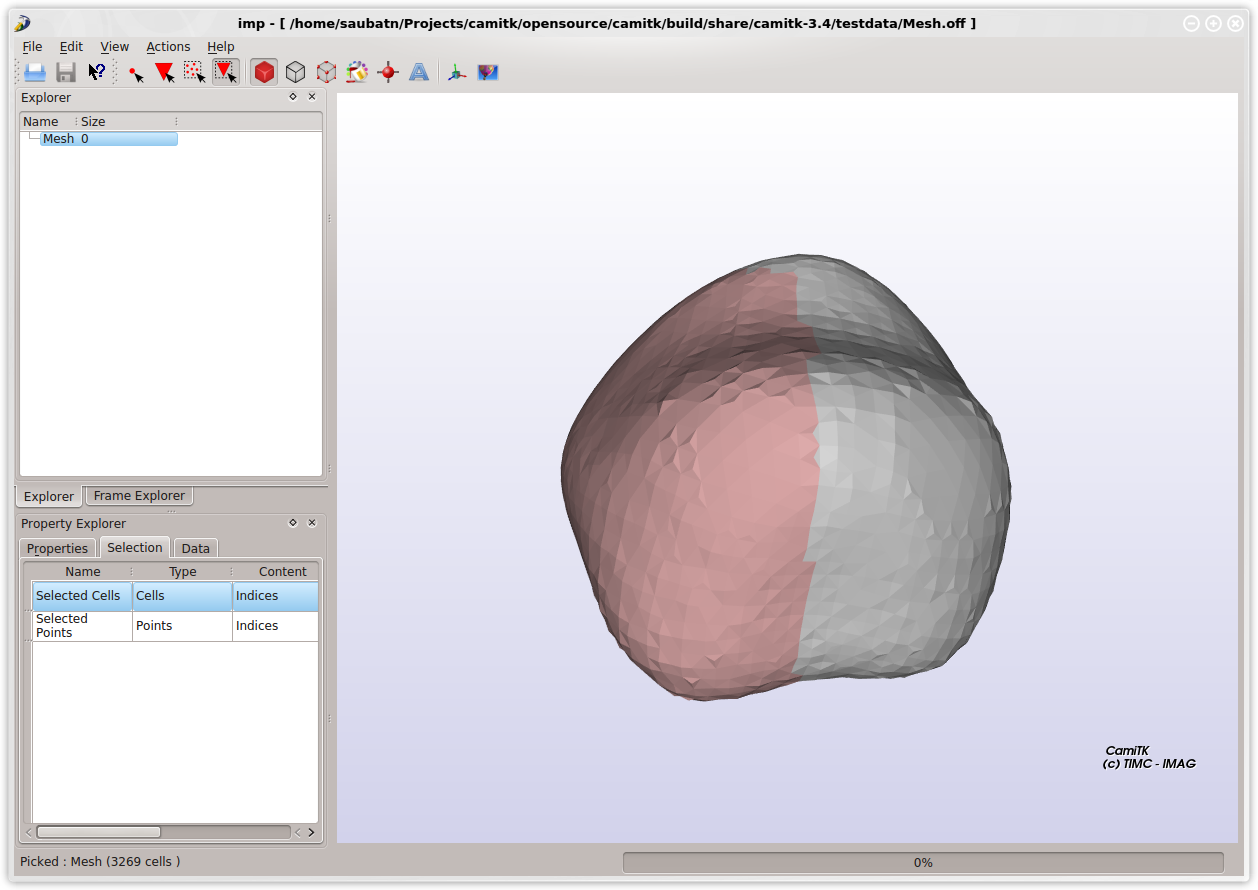Switch to the Properties tab
Screen dimensions: 1258x890
click(x=57, y=548)
